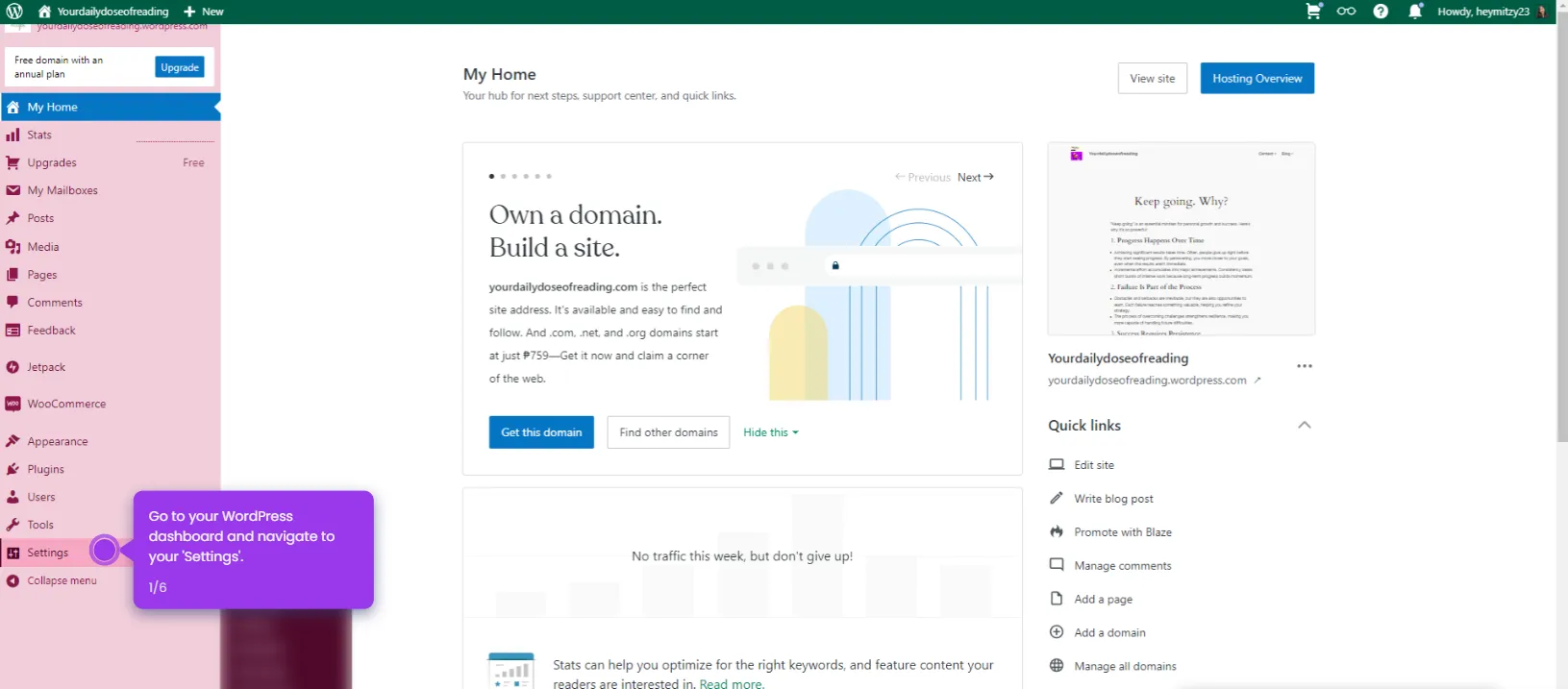Screen dimensions: 1568x689
Task: Click the Upgrade button for free domain
Action: click(x=180, y=67)
